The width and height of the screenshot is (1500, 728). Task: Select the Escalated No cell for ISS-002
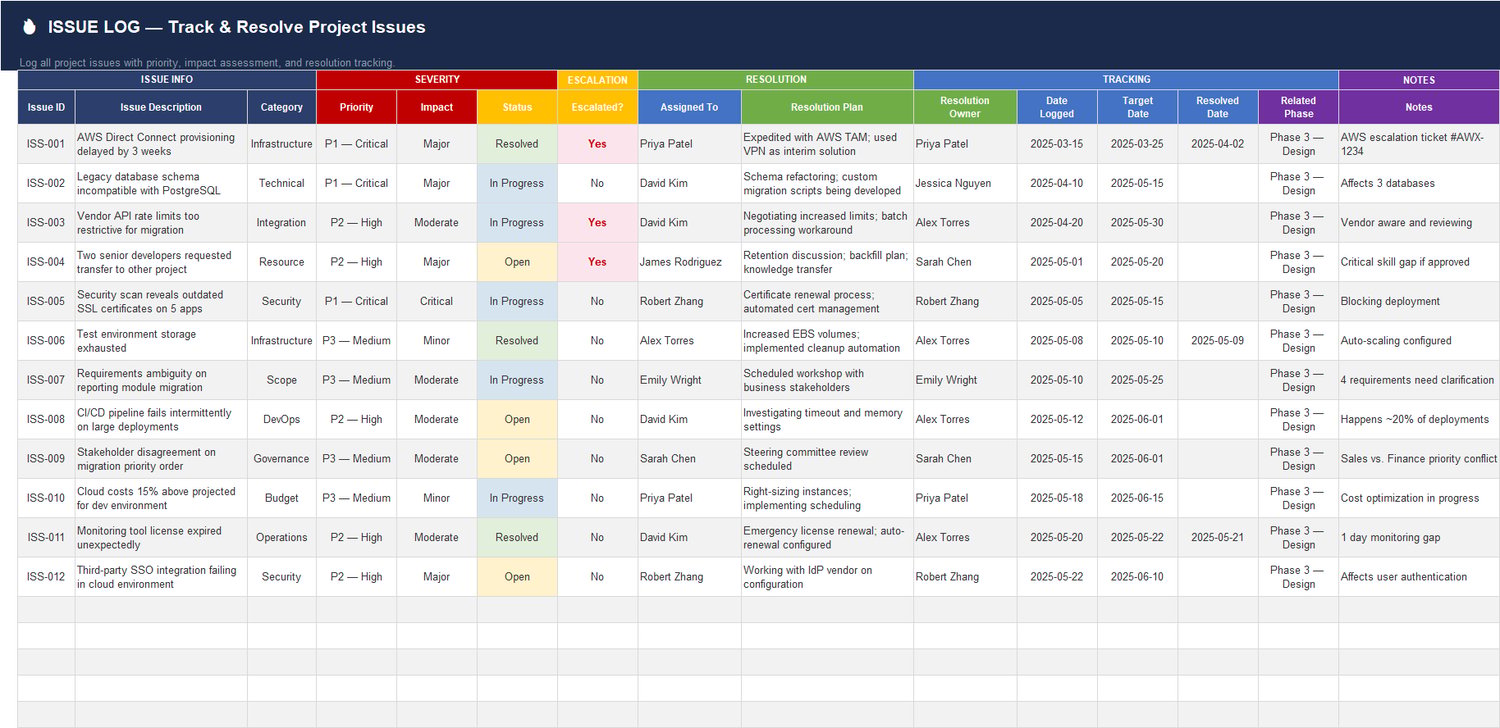point(597,183)
